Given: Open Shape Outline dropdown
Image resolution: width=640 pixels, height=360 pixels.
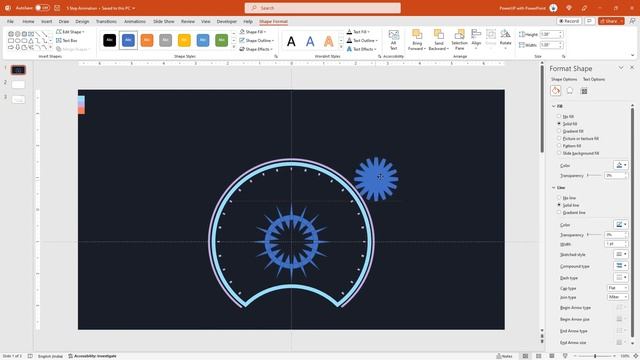Looking at the screenshot, I should click(x=256, y=40).
